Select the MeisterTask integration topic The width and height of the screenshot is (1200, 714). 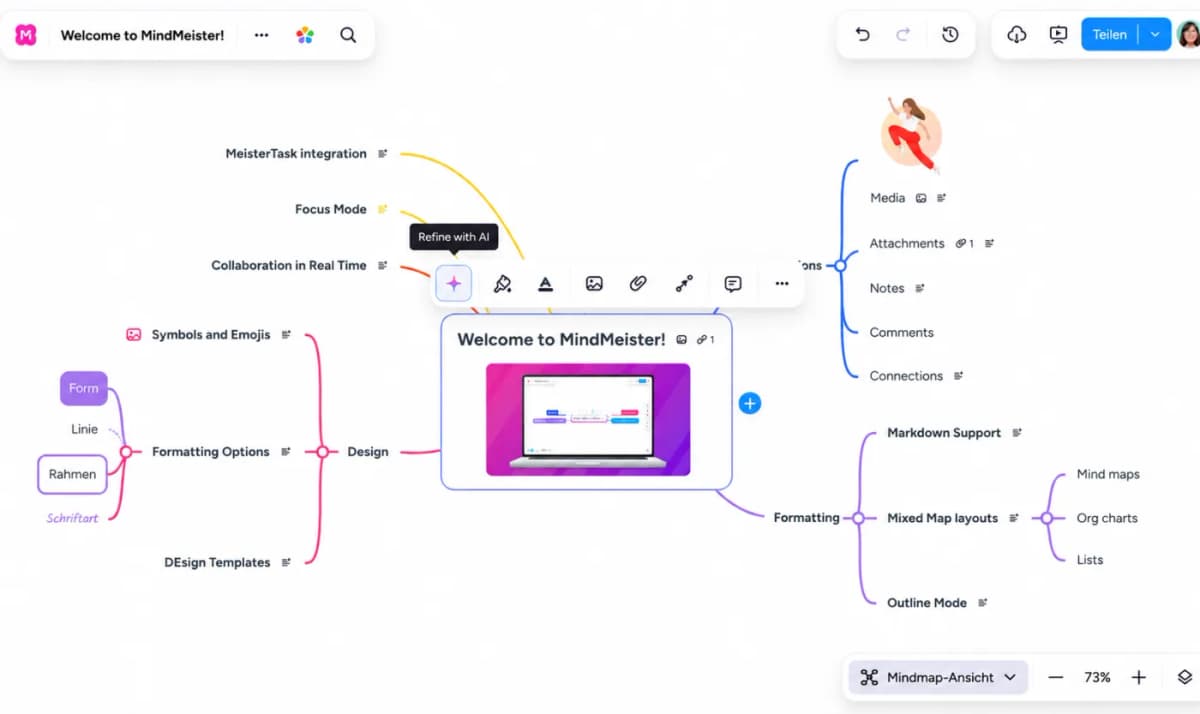coord(296,154)
